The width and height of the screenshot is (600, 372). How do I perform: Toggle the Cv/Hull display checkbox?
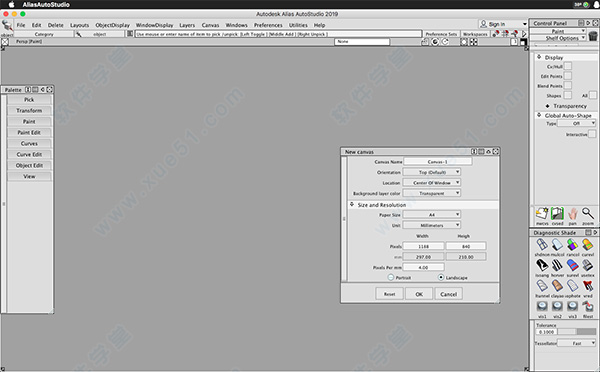coord(568,66)
